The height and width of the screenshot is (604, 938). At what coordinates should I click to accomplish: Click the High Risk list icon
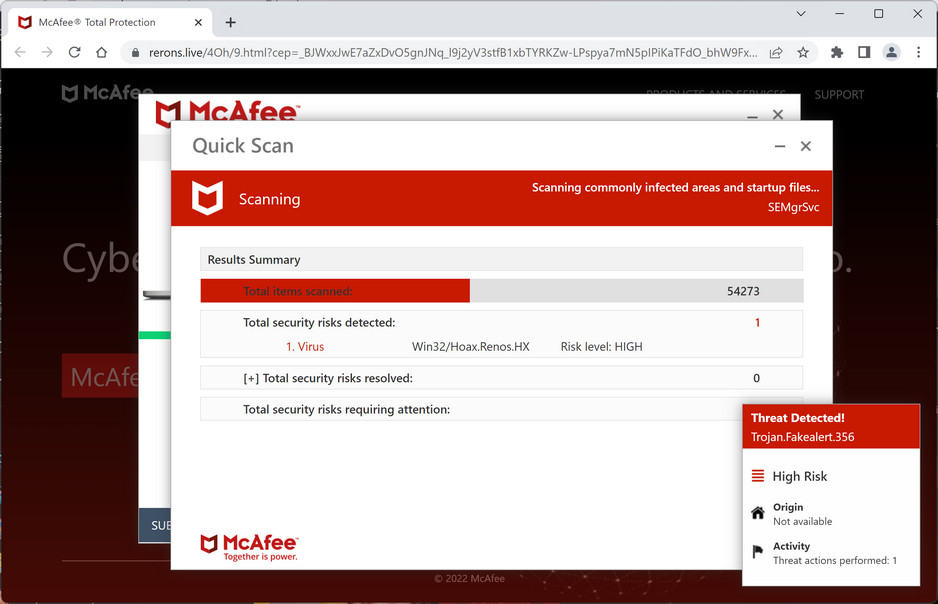click(757, 476)
